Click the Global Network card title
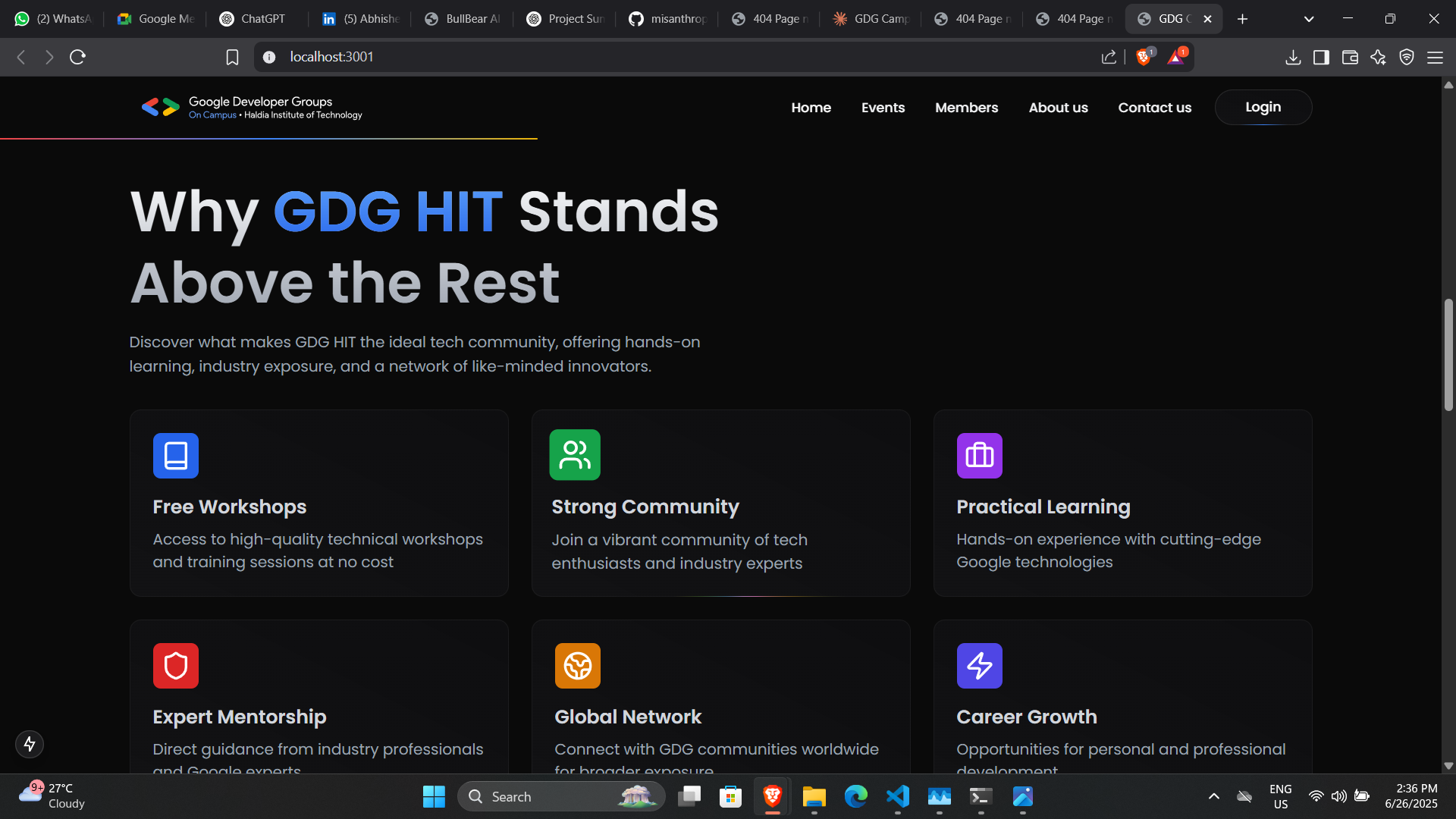The image size is (1456, 819). tap(627, 717)
